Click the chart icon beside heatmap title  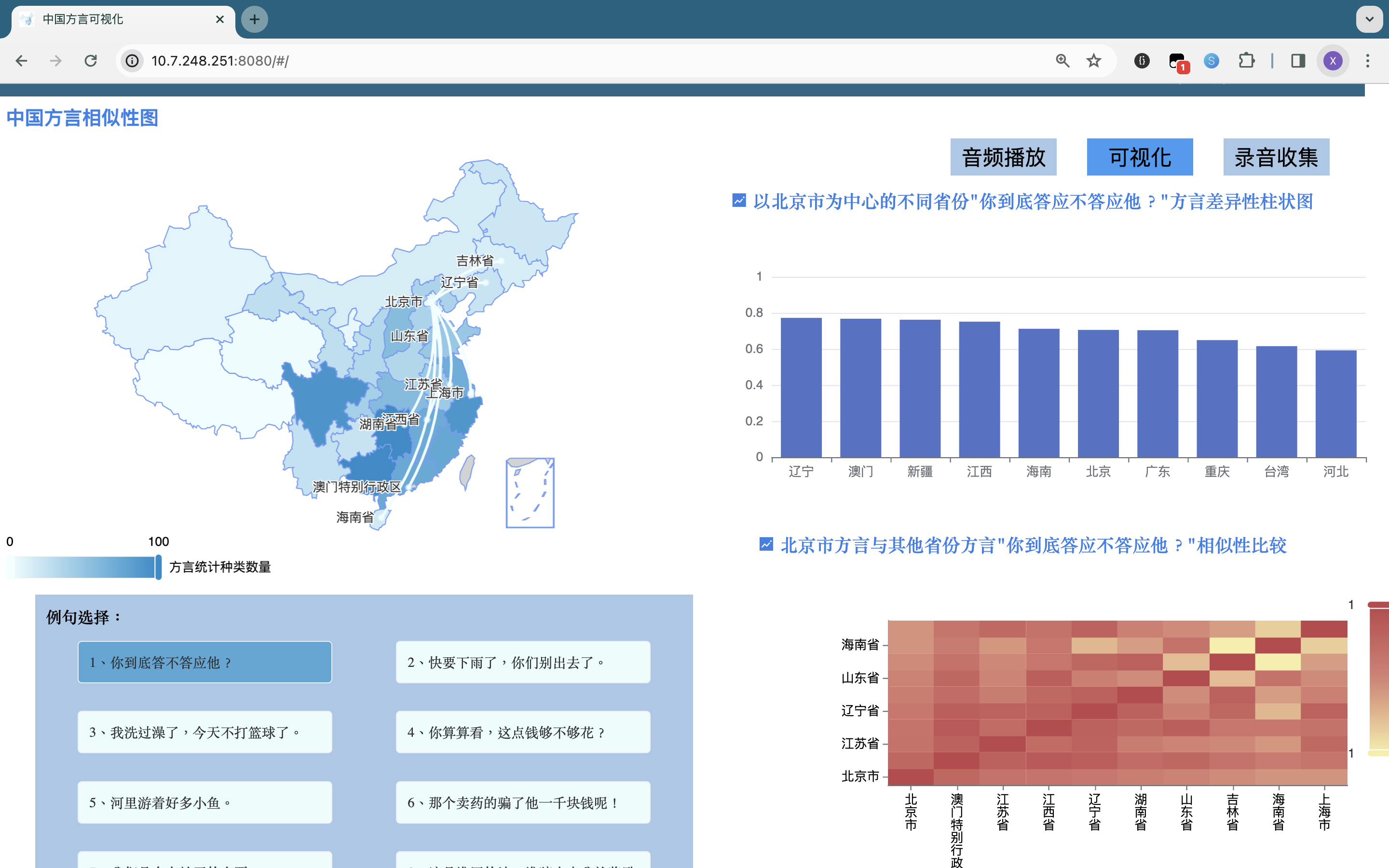coord(766,543)
